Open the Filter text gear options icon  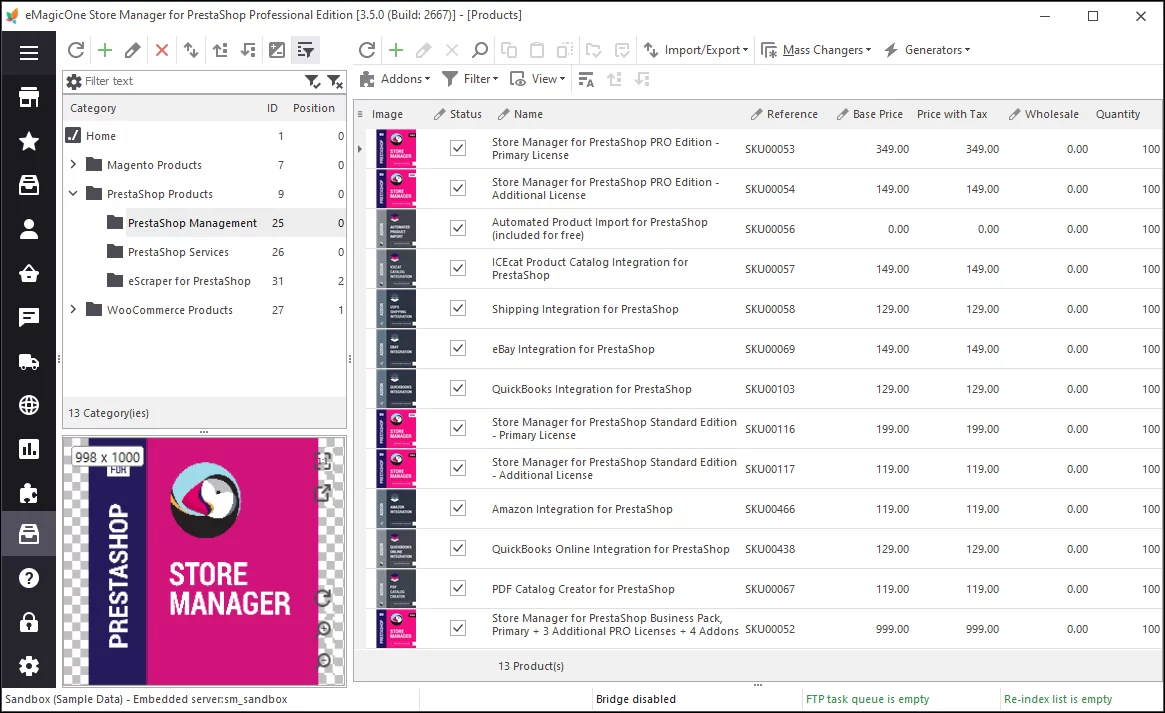(74, 81)
